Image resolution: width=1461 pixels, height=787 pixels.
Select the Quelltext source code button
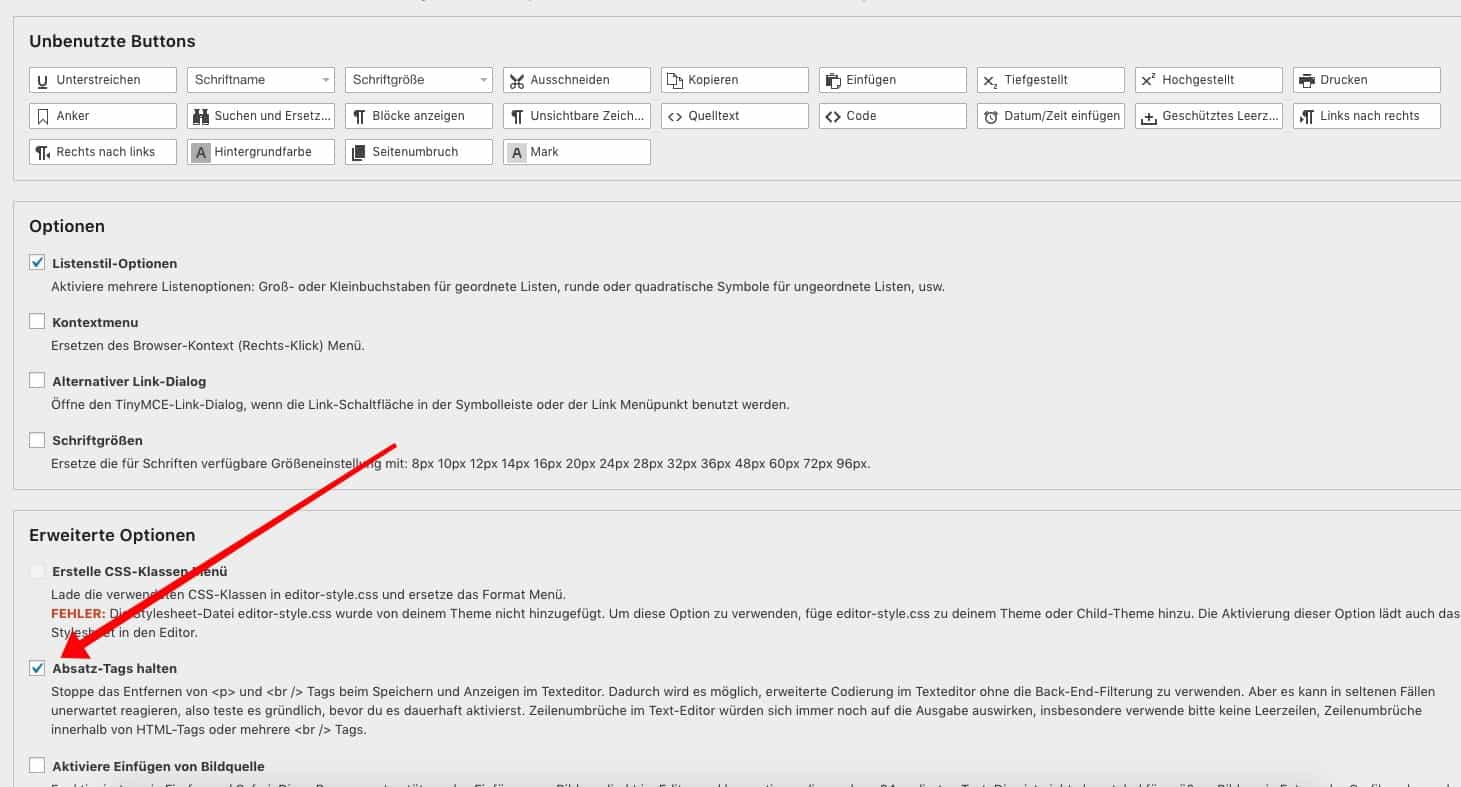[734, 116]
